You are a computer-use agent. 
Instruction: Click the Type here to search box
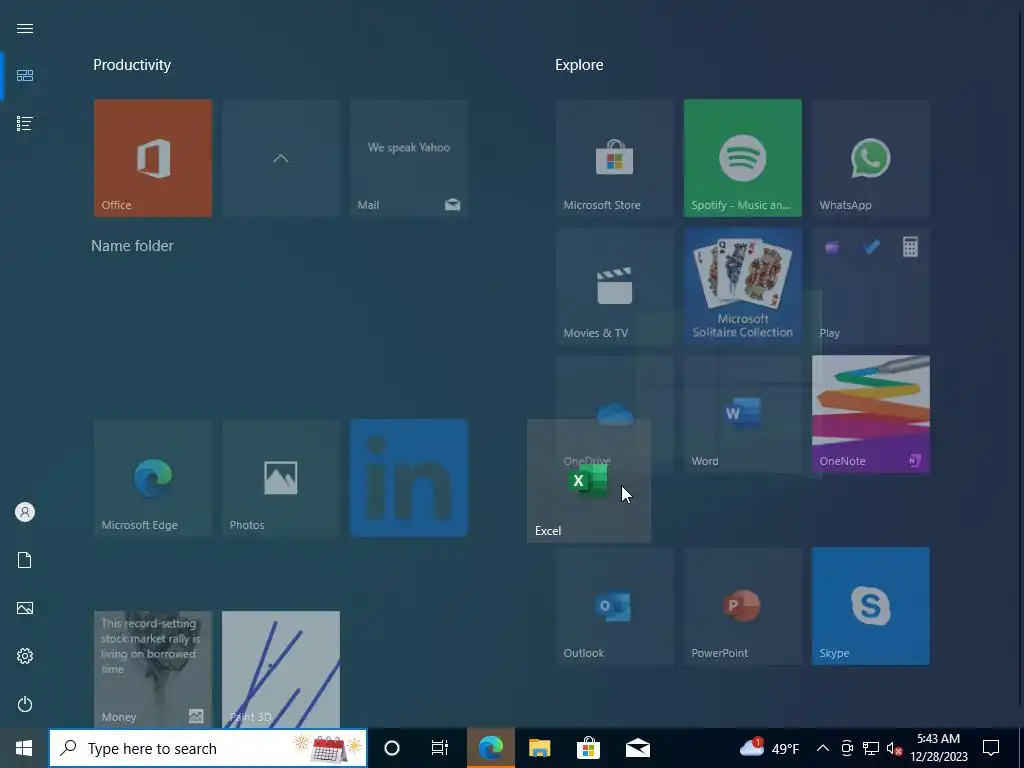pos(208,748)
